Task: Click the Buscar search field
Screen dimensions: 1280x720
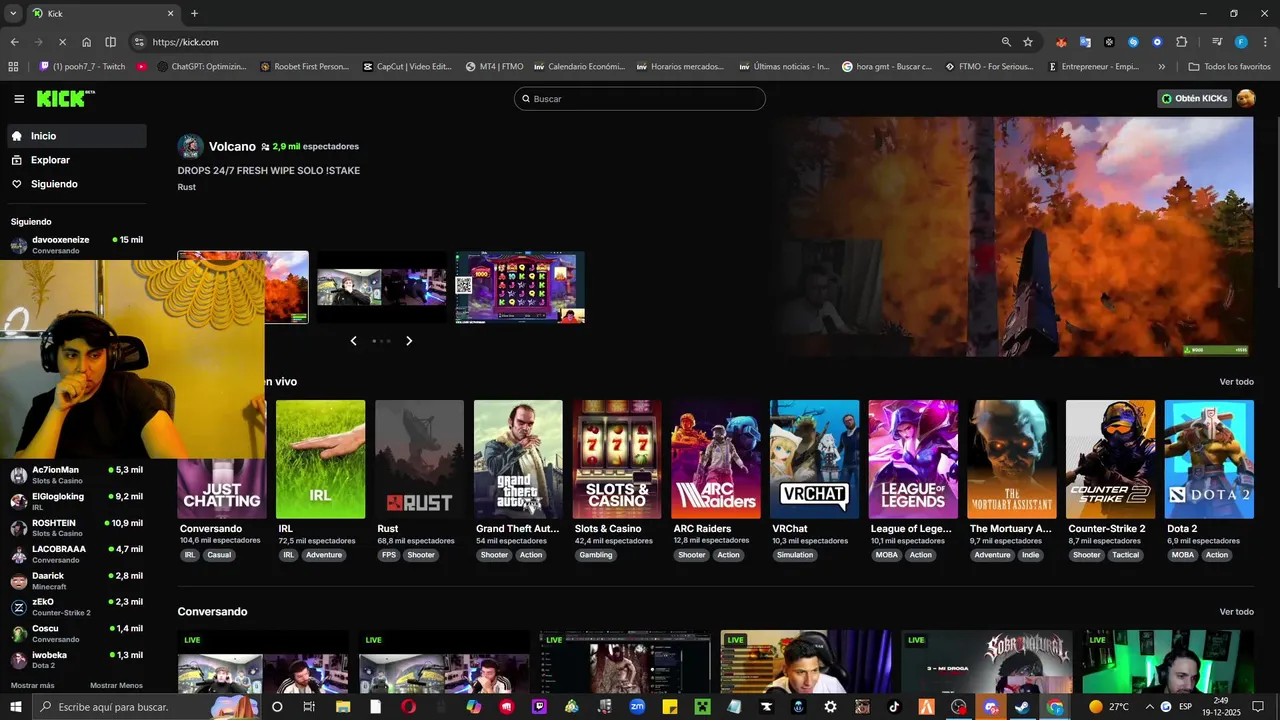Action: point(640,99)
